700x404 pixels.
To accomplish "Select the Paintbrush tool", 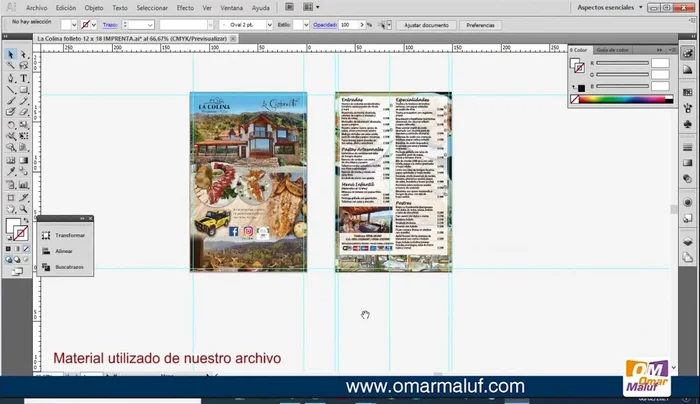I will 11,101.
